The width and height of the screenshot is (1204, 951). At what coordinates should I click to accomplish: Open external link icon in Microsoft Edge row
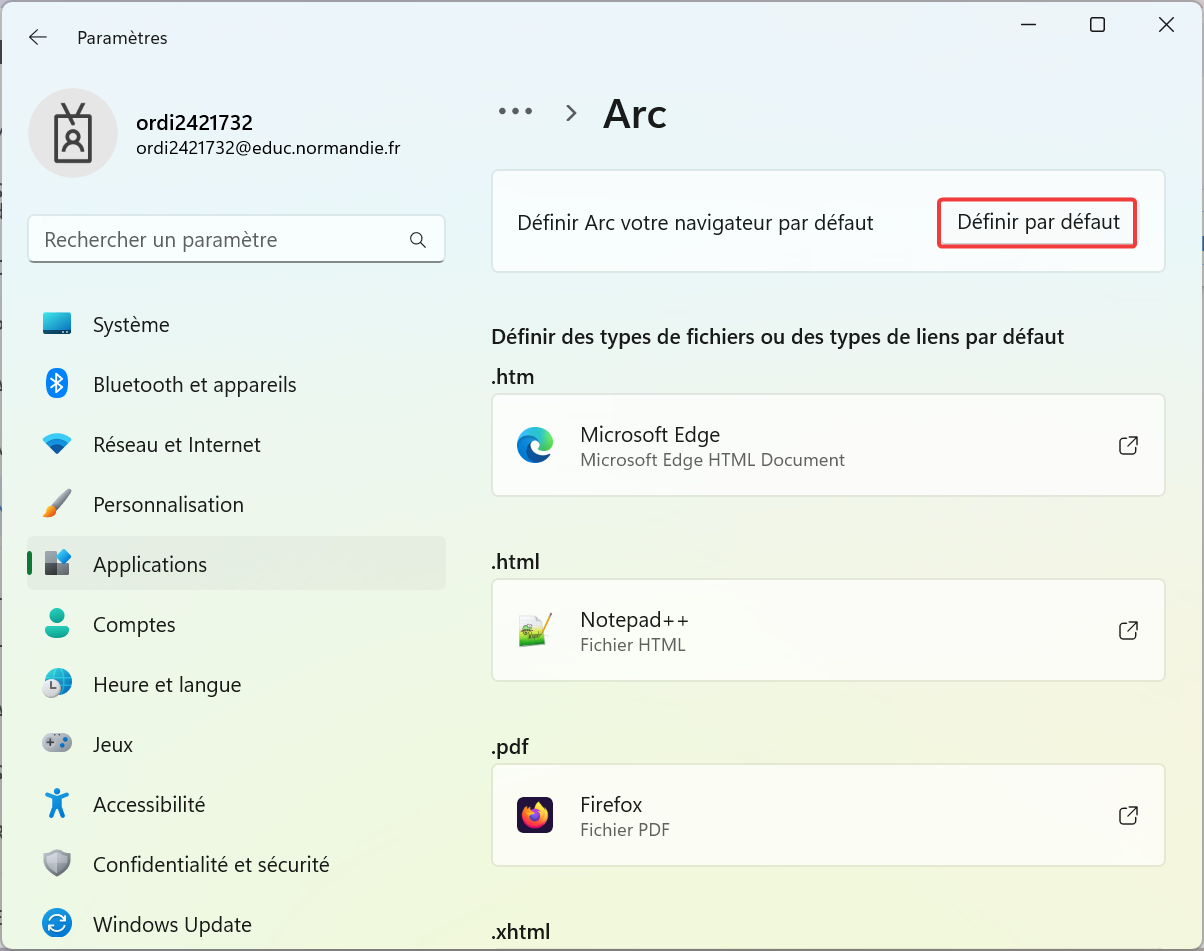(1128, 445)
